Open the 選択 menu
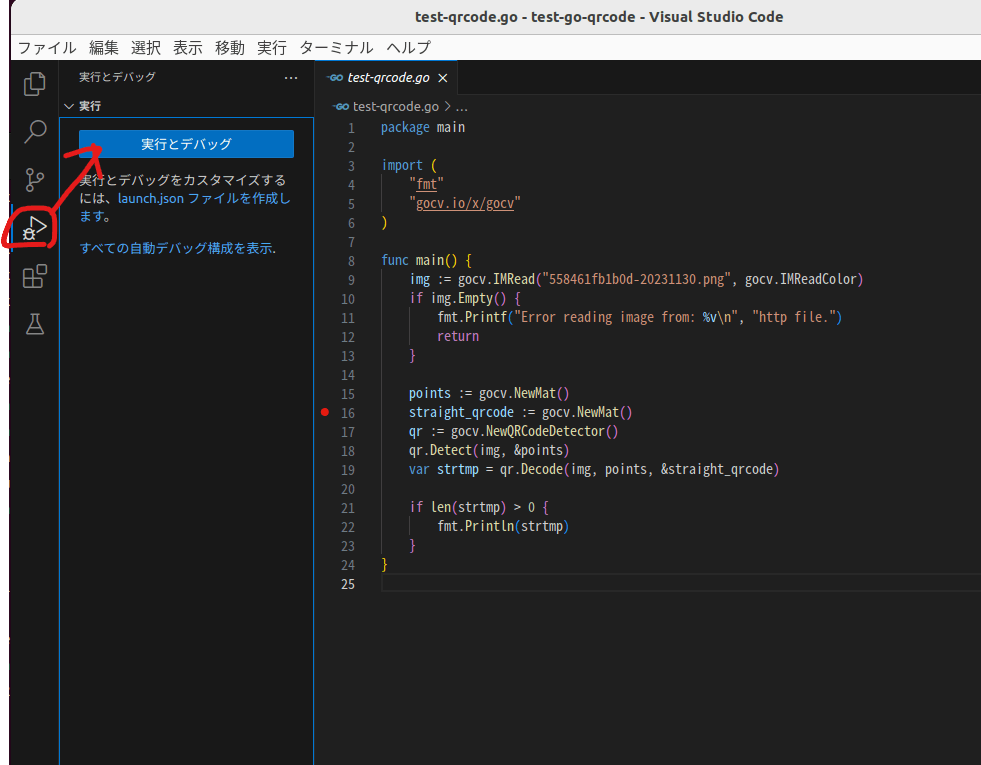981x765 pixels. (x=146, y=48)
